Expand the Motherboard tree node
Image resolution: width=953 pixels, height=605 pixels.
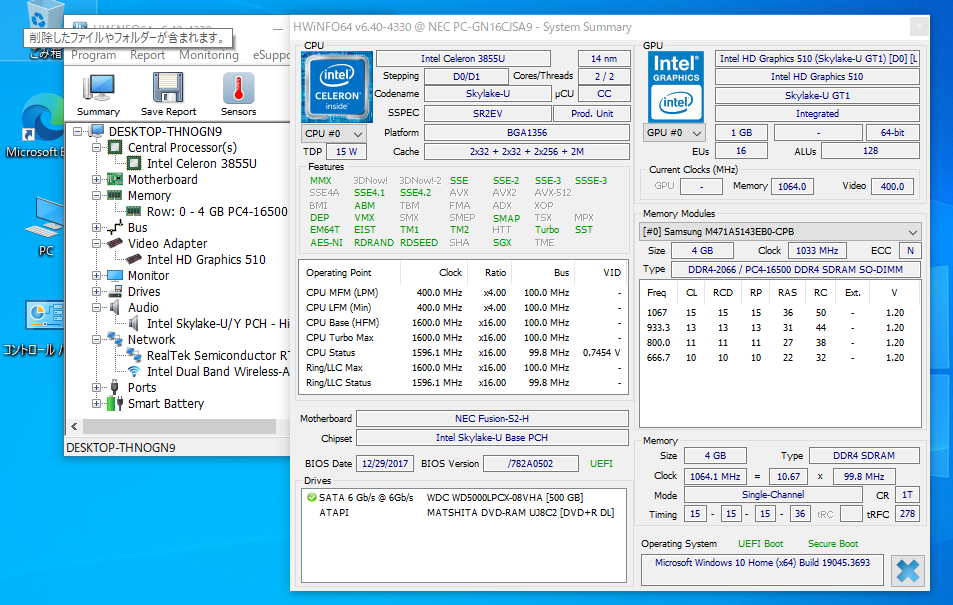[97, 180]
